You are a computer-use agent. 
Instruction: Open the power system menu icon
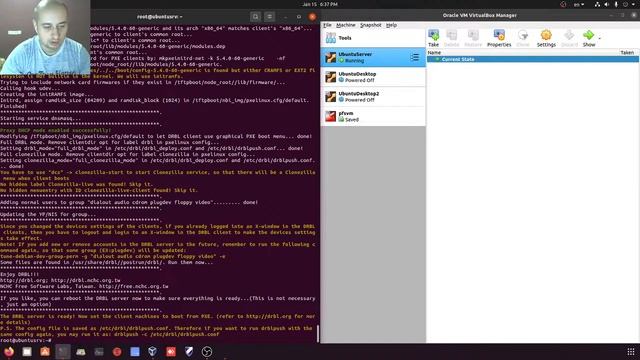pos(626,4)
